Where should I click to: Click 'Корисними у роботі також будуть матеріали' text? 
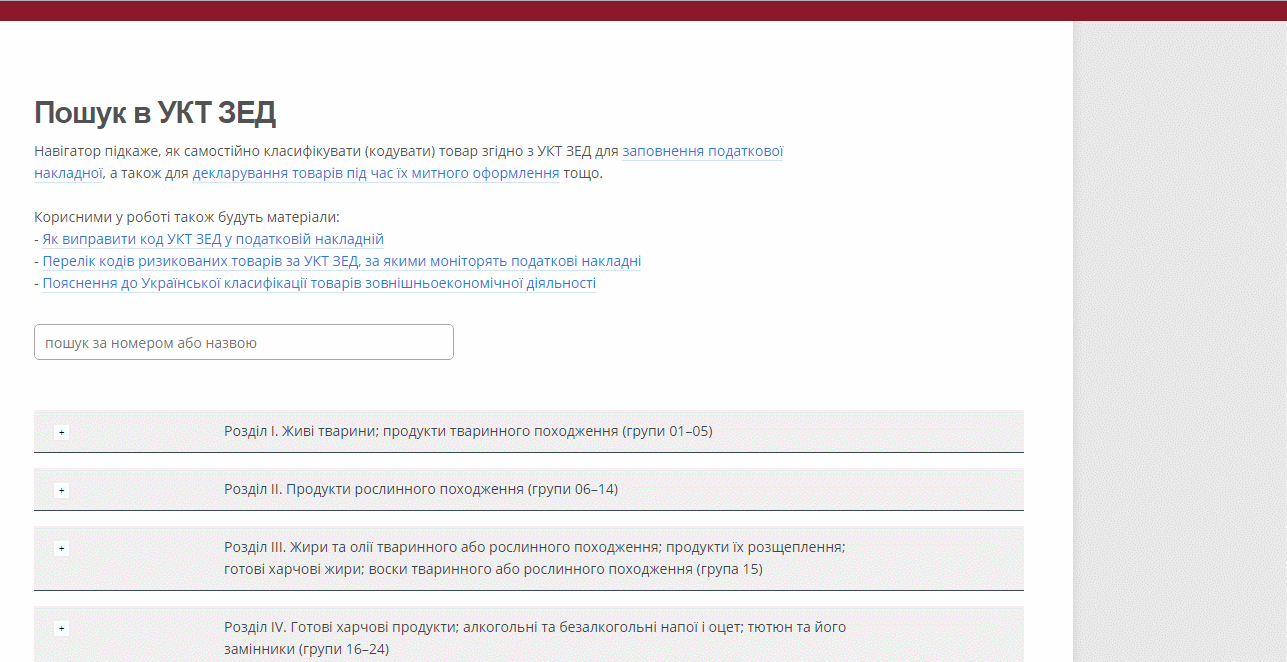[187, 217]
